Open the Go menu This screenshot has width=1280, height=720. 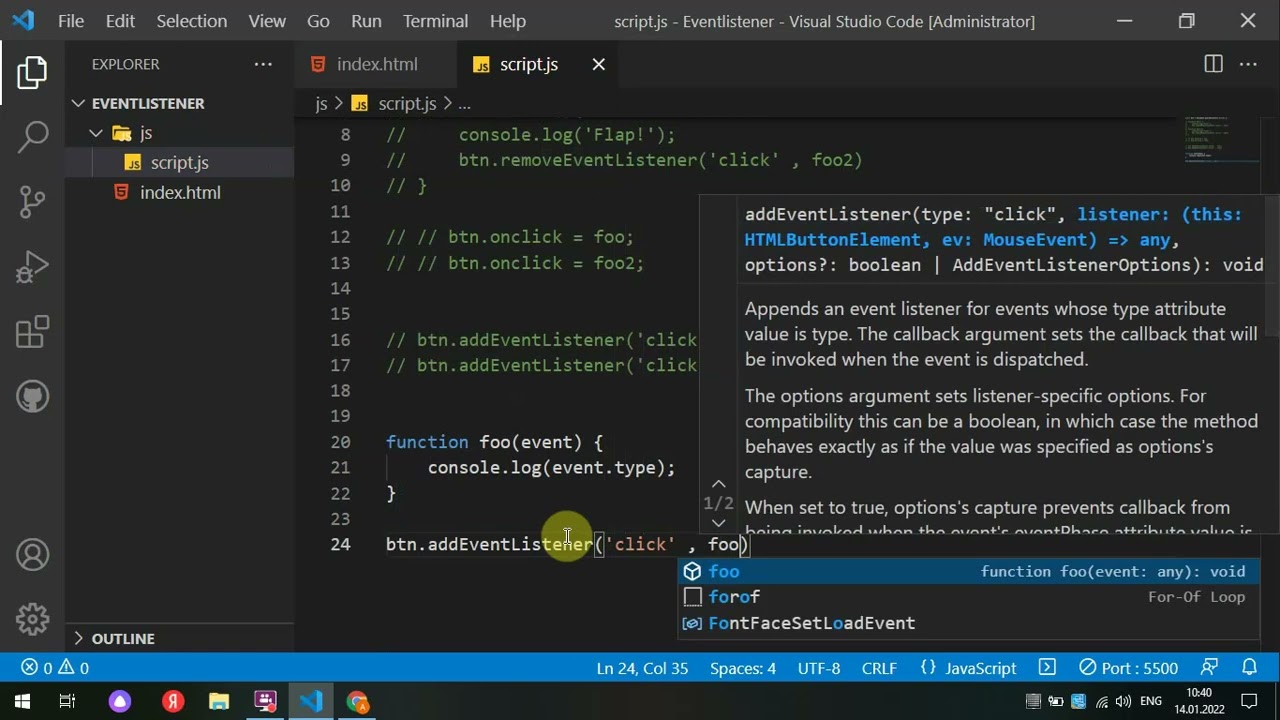318,21
